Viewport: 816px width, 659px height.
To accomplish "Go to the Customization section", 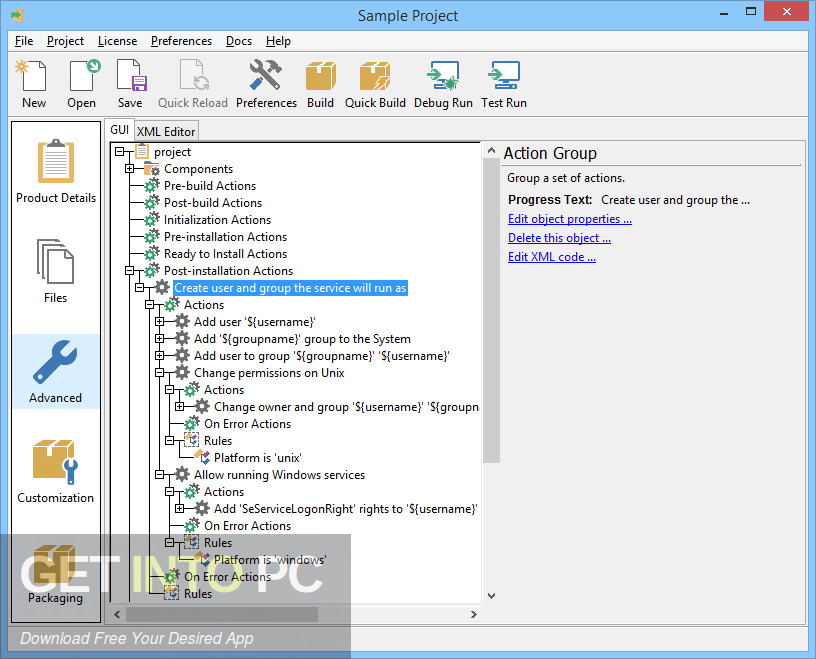I will 56,472.
